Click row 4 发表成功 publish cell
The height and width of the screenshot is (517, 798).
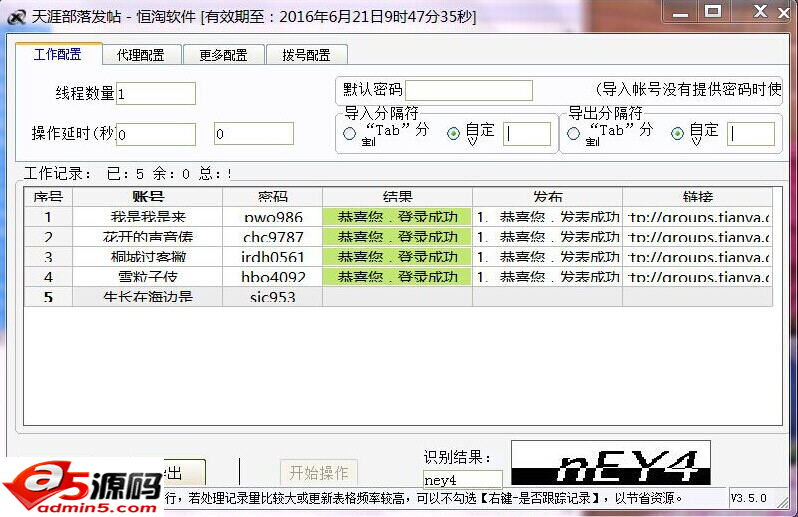[548, 277]
